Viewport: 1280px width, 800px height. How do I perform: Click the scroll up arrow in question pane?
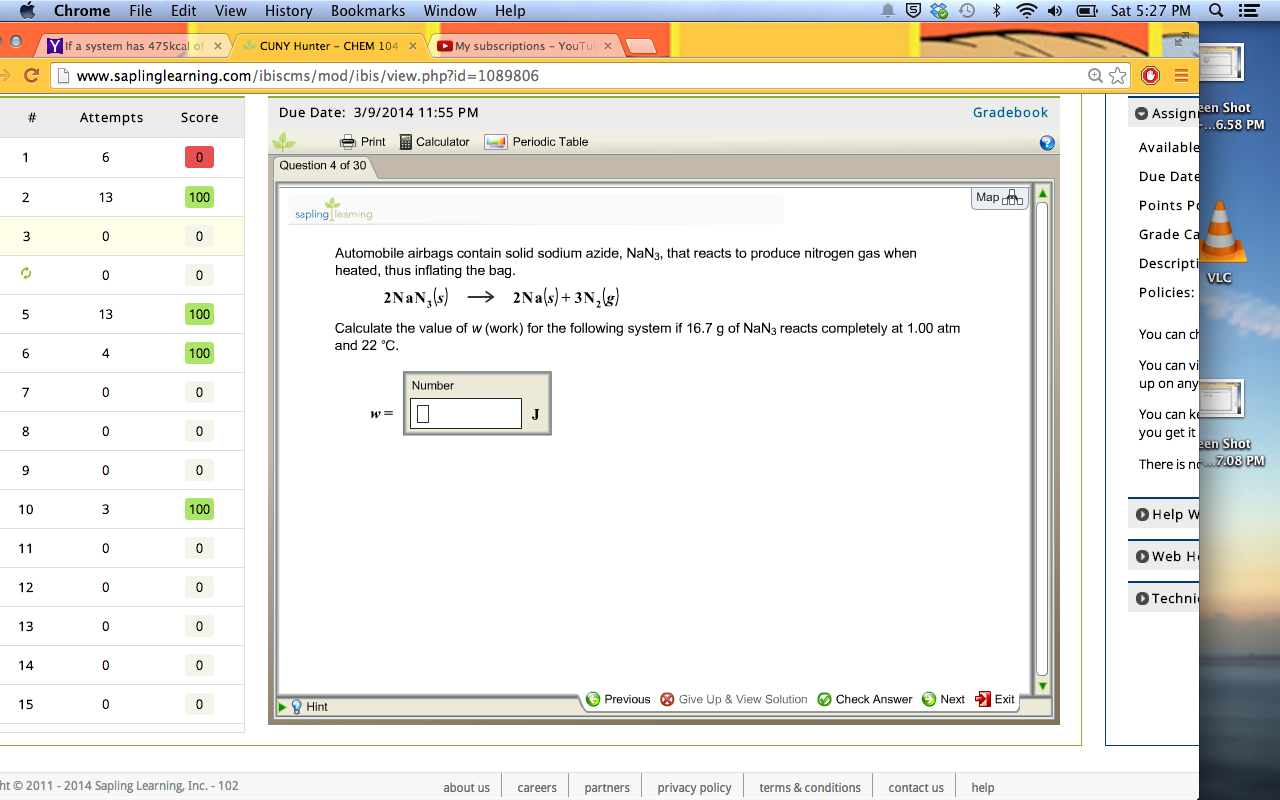pos(1042,193)
